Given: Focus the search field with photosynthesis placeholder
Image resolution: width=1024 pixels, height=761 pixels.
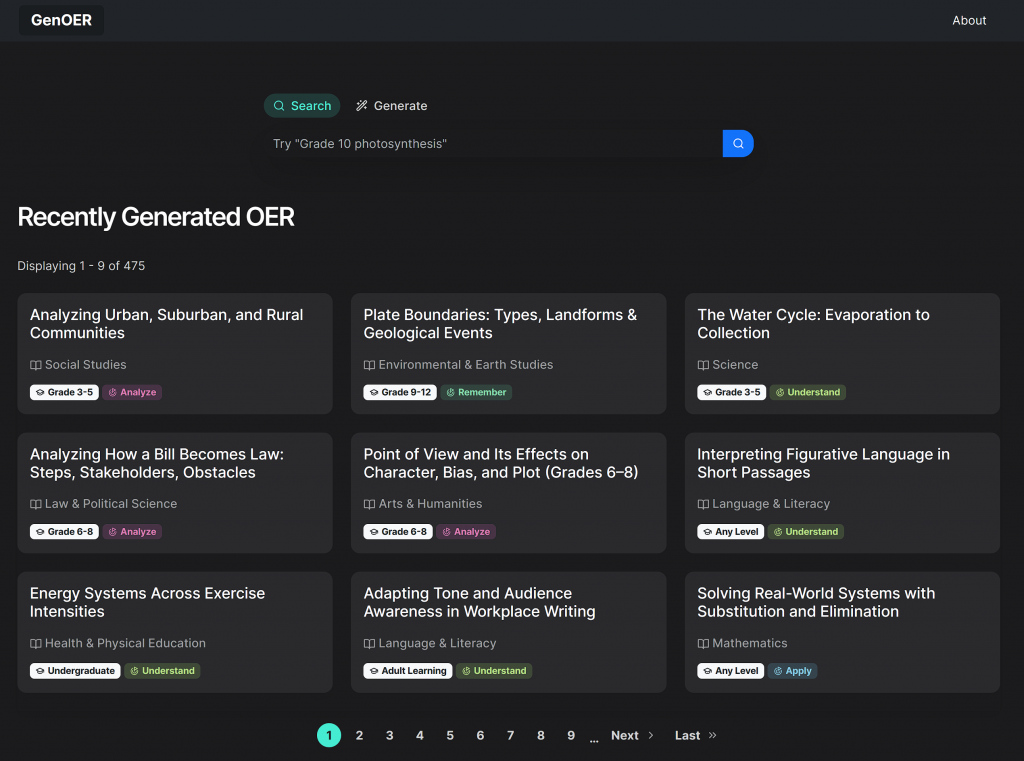Looking at the screenshot, I should point(492,144).
